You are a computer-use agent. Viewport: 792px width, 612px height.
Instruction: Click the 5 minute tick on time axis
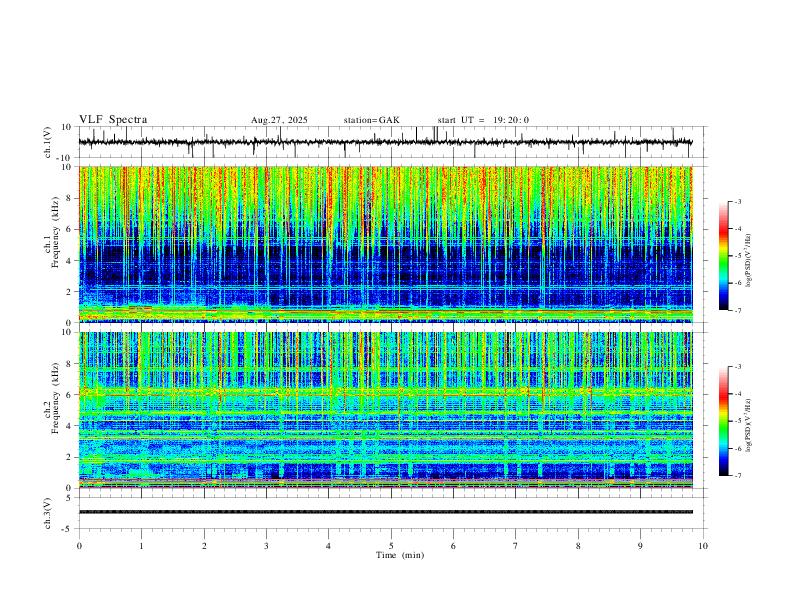point(391,546)
